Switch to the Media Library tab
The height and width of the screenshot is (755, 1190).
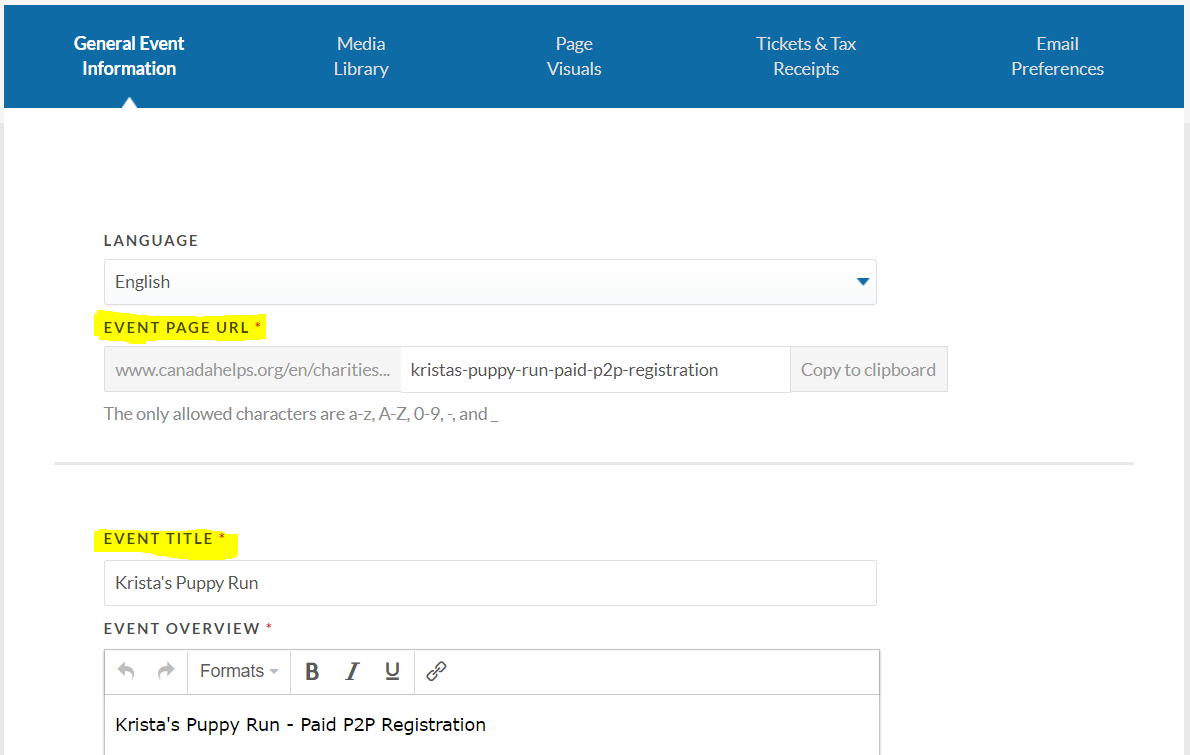point(361,56)
